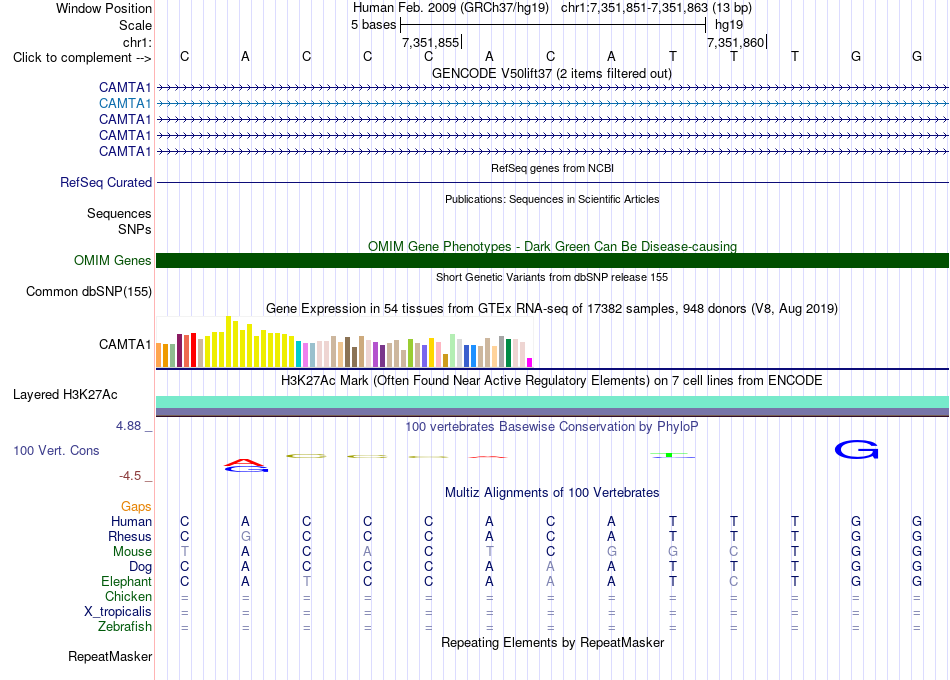950x680 pixels.
Task: Click the turquoise Layered H3K27Ac band
Action: (x=552, y=402)
